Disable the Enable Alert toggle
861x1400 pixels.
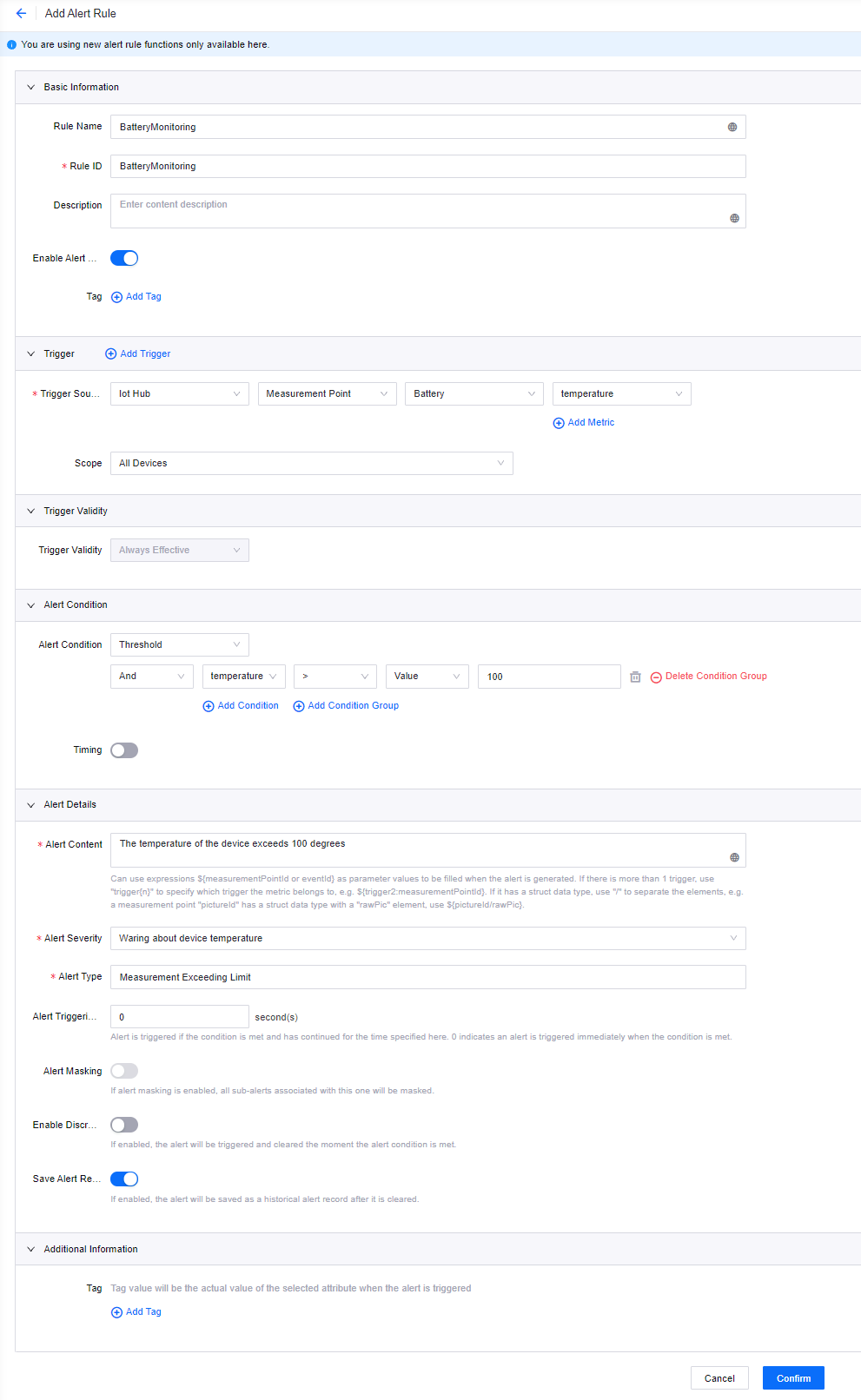pos(124,258)
